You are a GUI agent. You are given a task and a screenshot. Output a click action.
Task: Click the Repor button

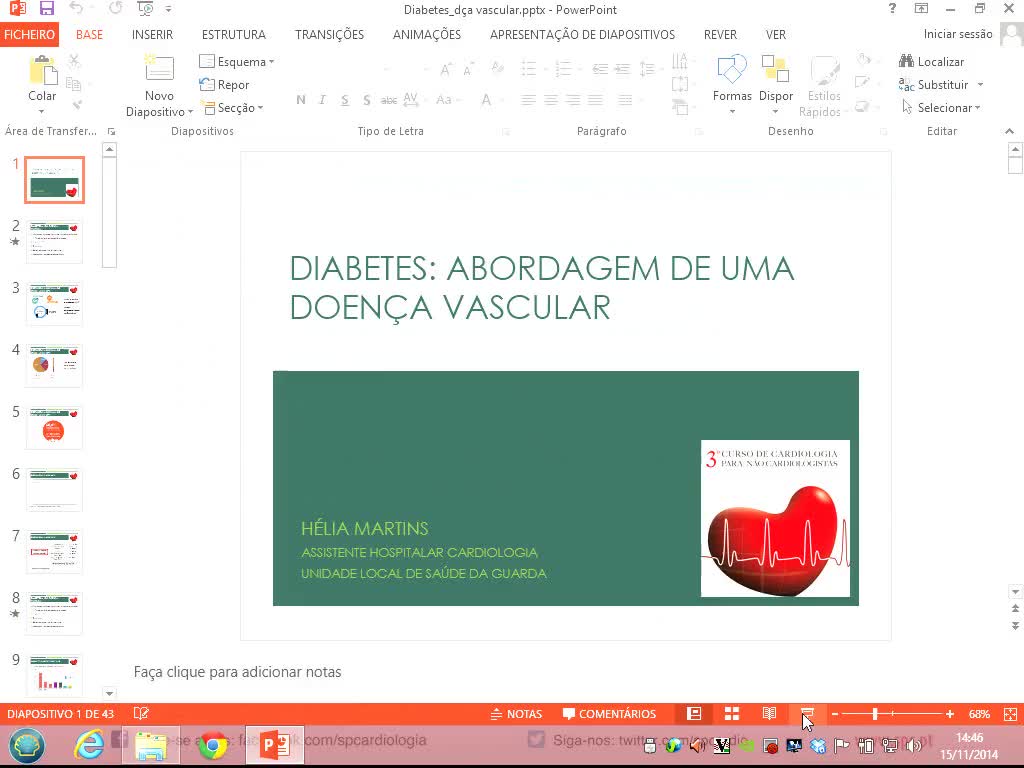(x=225, y=84)
